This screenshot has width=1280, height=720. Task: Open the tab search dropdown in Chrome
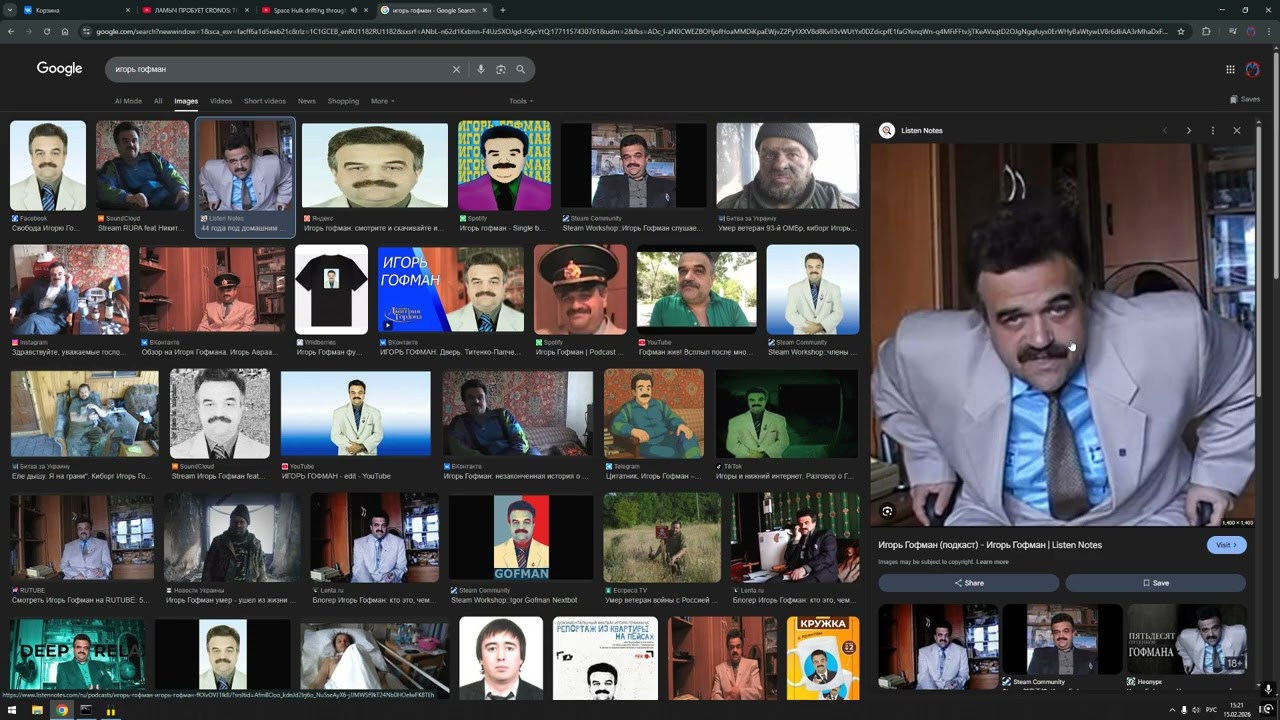(x=9, y=10)
